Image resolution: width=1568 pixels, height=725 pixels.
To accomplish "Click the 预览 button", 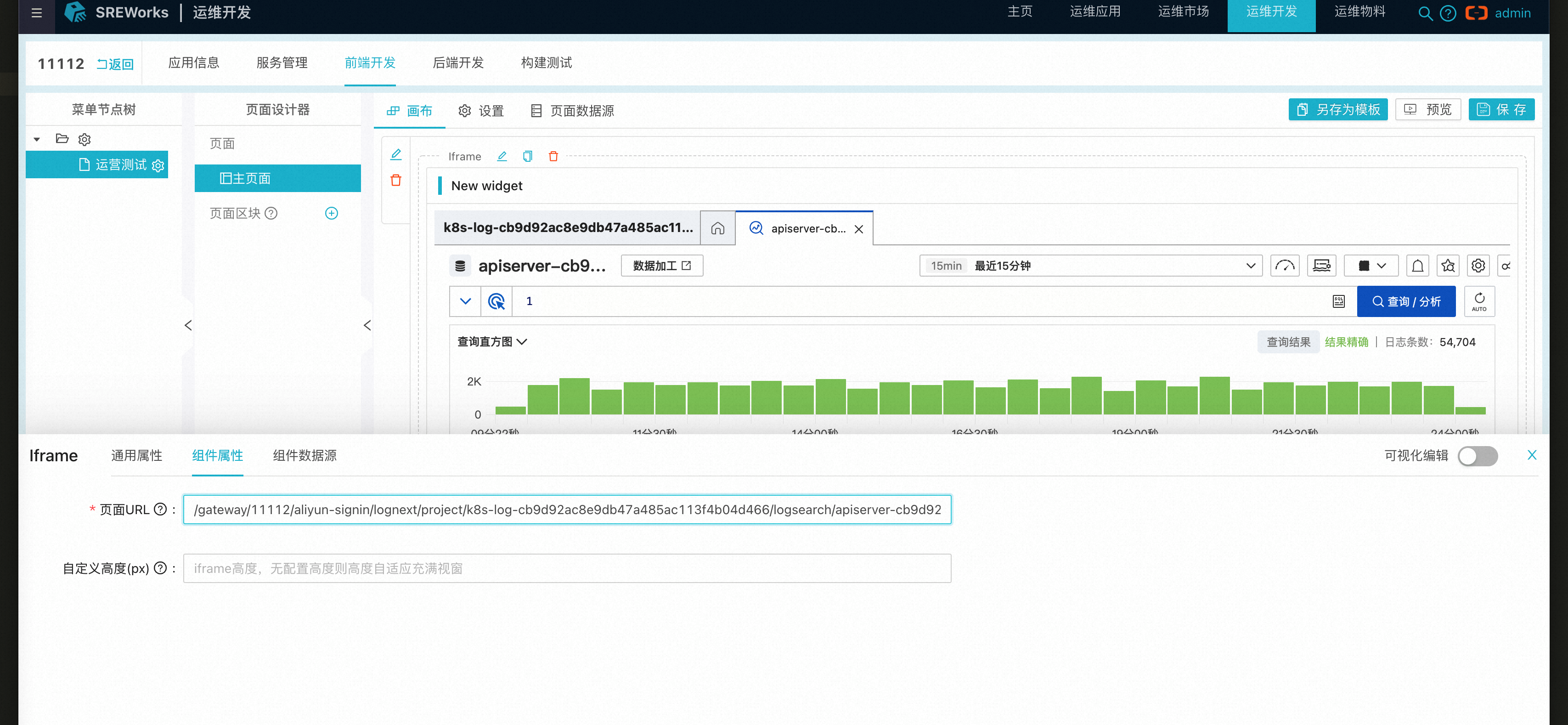I will 1427,109.
